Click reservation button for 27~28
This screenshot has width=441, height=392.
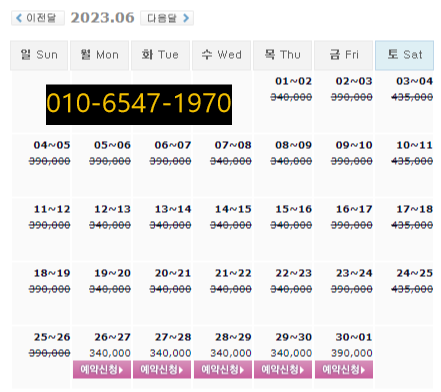[x=162, y=369]
